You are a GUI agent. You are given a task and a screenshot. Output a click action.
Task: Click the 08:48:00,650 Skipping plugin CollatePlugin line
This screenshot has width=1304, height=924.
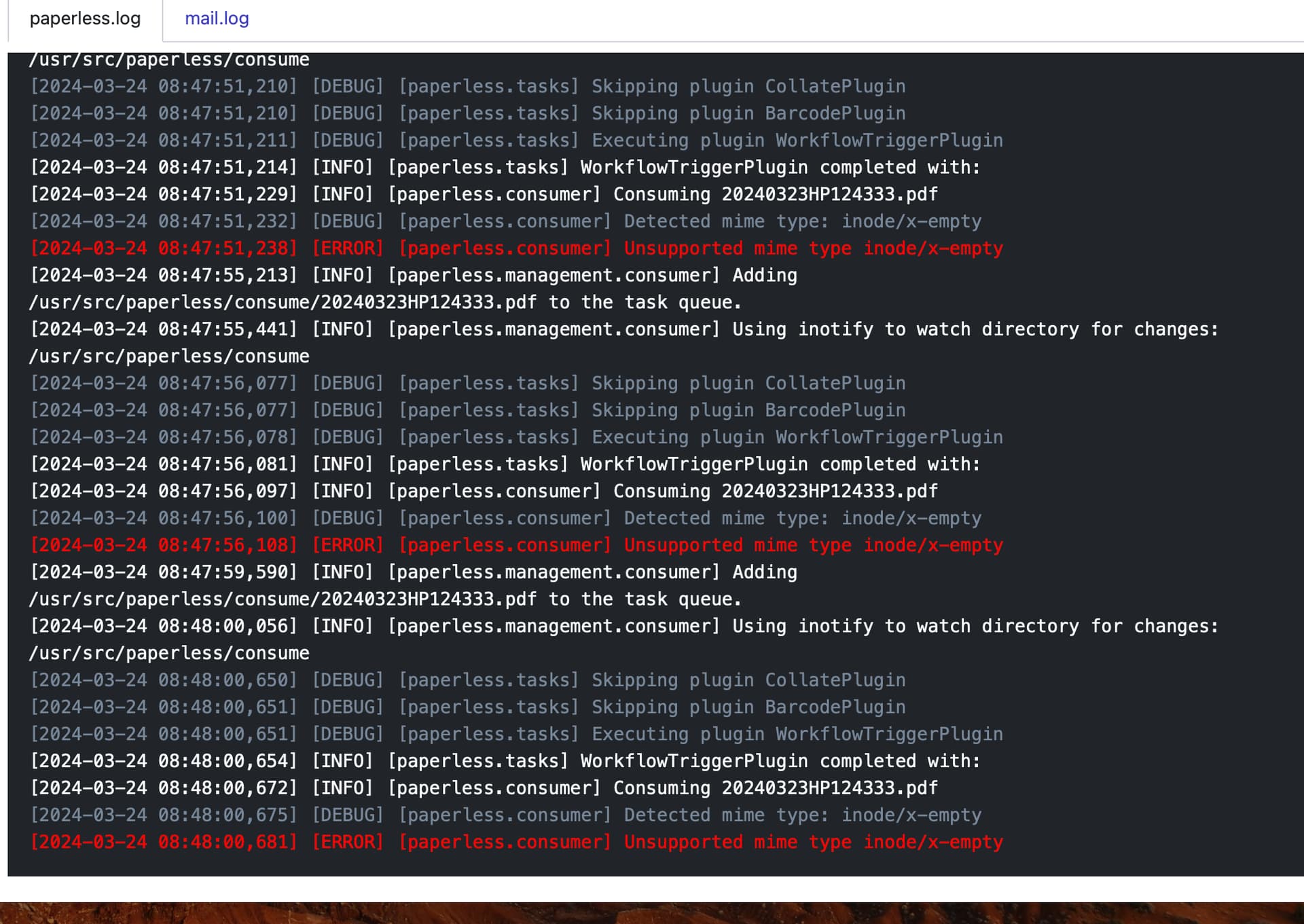pyautogui.click(x=467, y=680)
